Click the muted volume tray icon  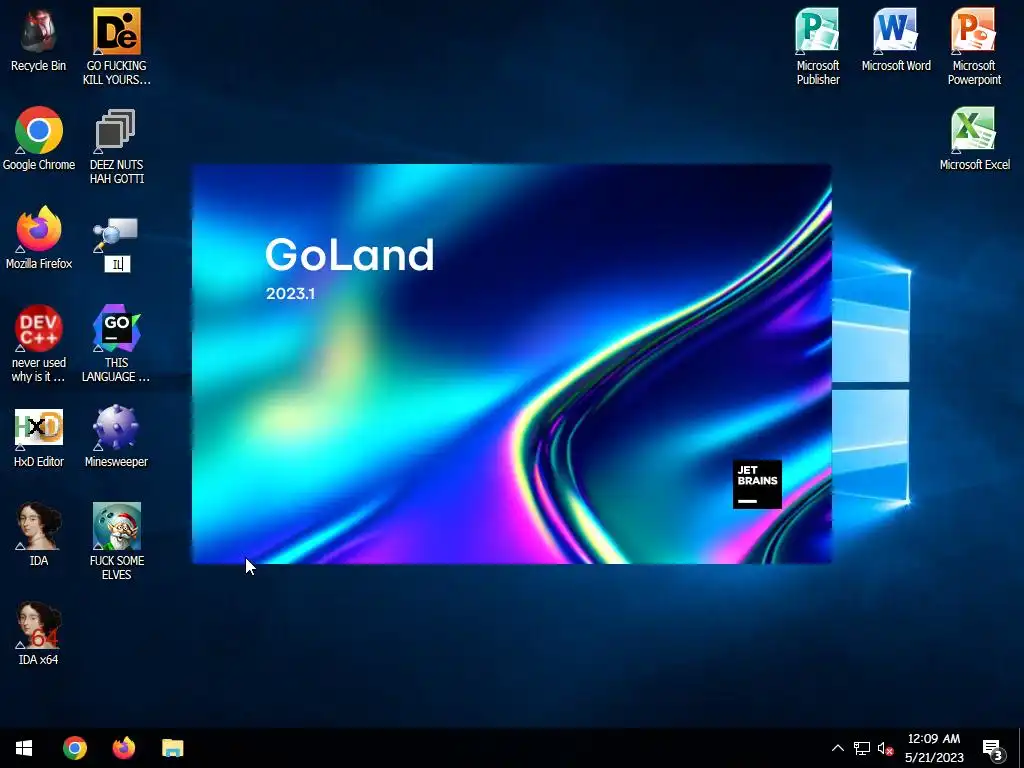[x=885, y=748]
